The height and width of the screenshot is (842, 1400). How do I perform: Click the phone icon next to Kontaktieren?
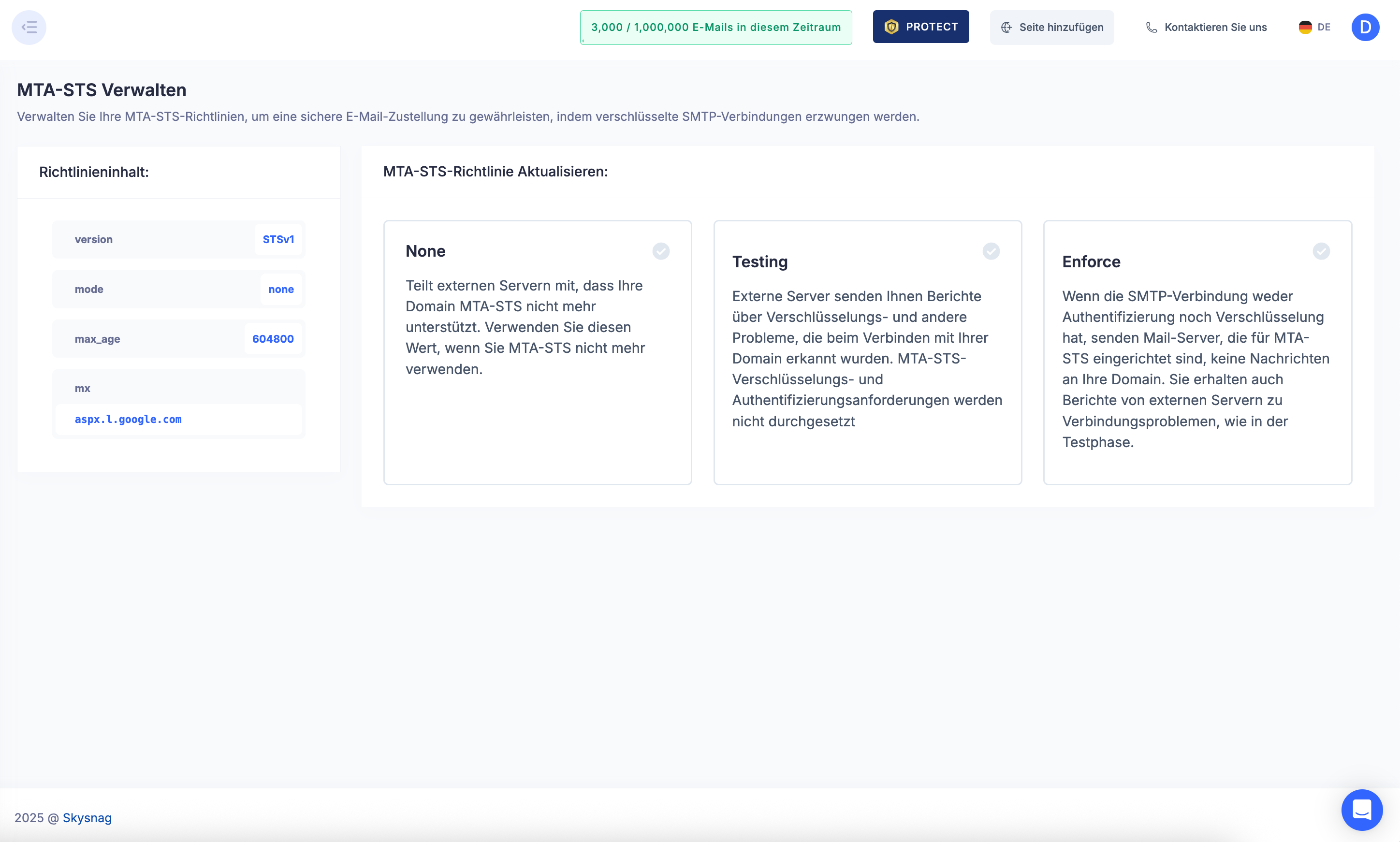click(1152, 27)
